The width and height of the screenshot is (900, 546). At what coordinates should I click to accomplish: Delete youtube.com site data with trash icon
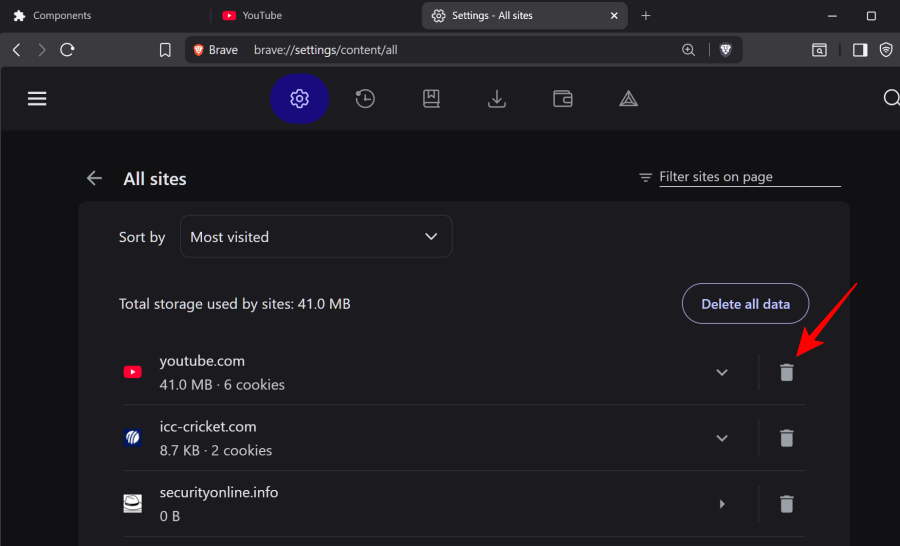click(787, 372)
